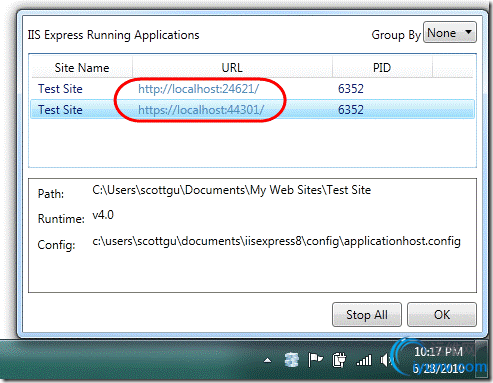Click the Runtime value v4.0
The width and height of the screenshot is (493, 383).
tap(103, 215)
